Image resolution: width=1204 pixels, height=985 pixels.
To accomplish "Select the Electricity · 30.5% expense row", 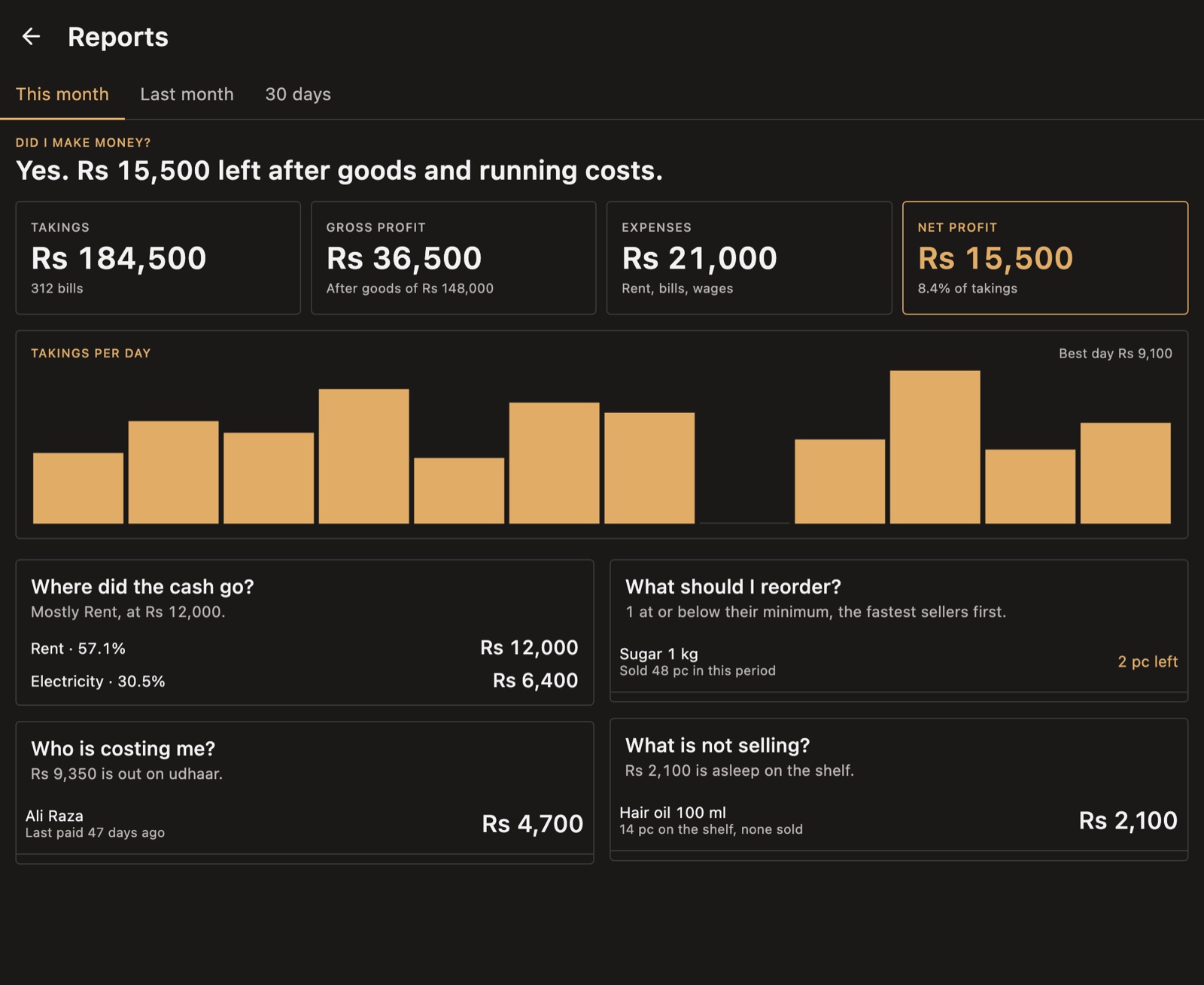I will (x=305, y=681).
